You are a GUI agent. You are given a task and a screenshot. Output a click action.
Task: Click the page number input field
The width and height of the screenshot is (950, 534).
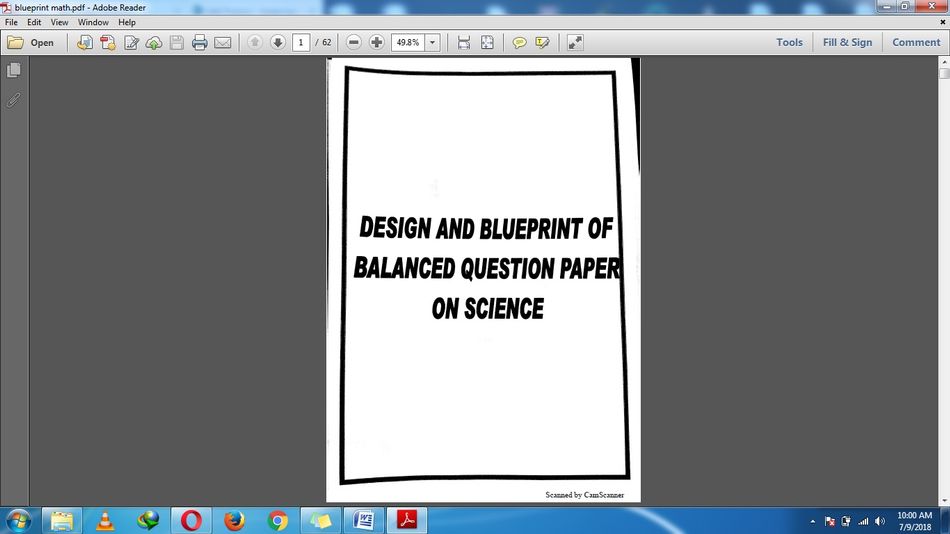point(301,43)
